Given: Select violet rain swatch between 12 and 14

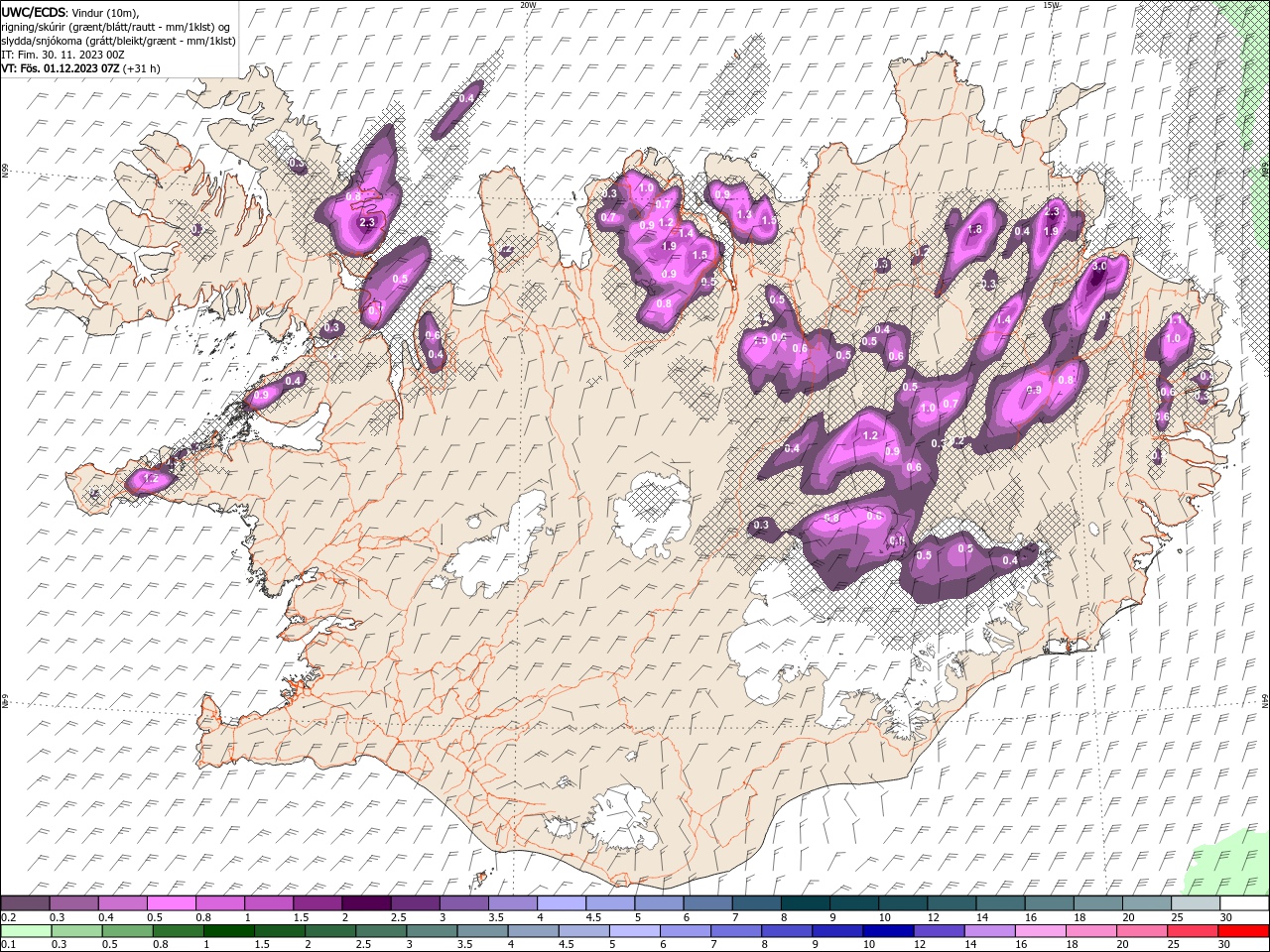Looking at the screenshot, I should coord(939,931).
